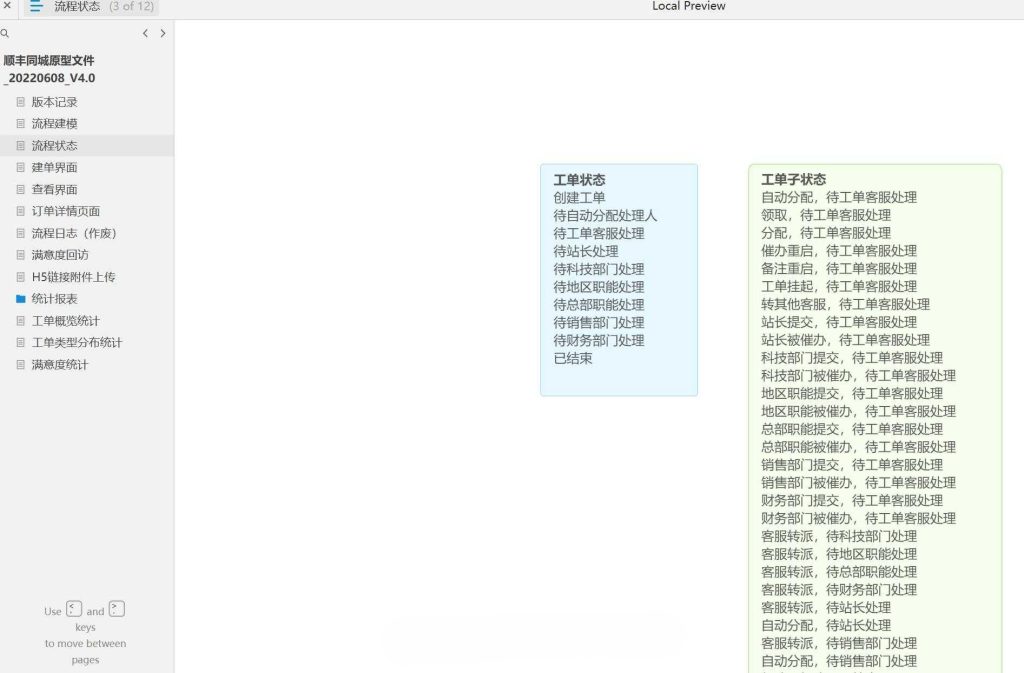Viewport: 1024px width, 673px height.
Task: Open the 满意度统计 page
Action: point(58,363)
